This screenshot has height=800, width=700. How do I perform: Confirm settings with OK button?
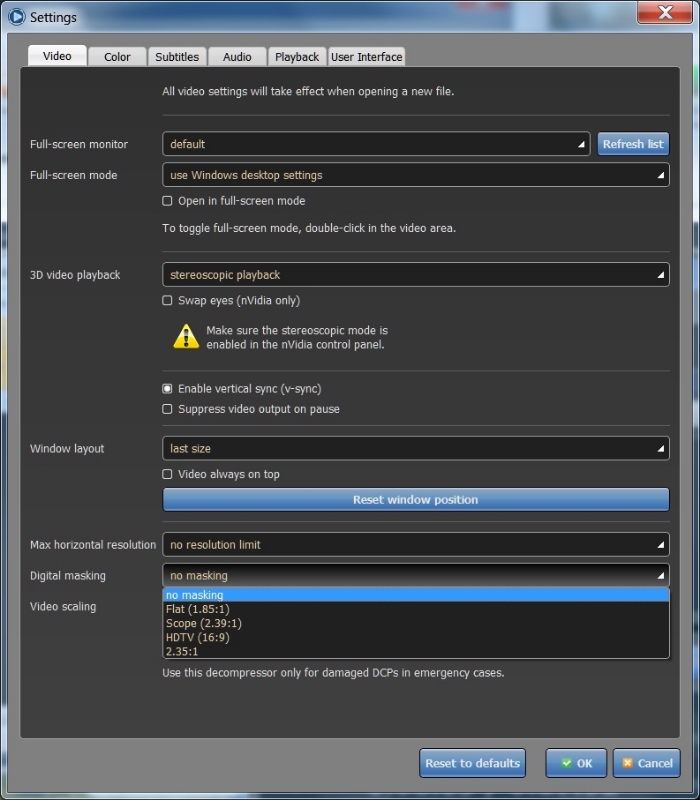pos(576,763)
